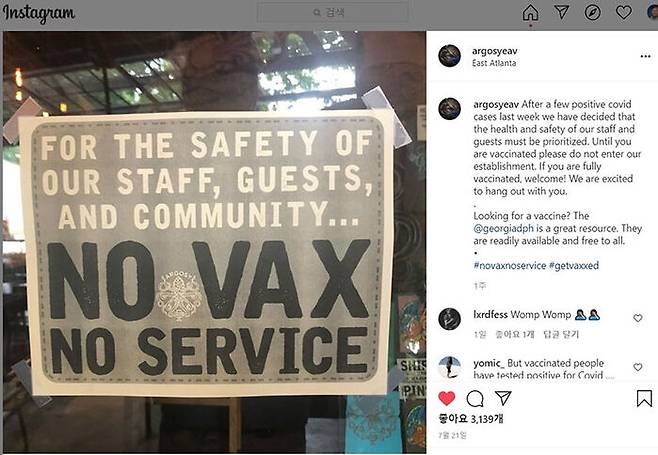Click the comment speech bubble icon
The image size is (658, 455).
(475, 399)
